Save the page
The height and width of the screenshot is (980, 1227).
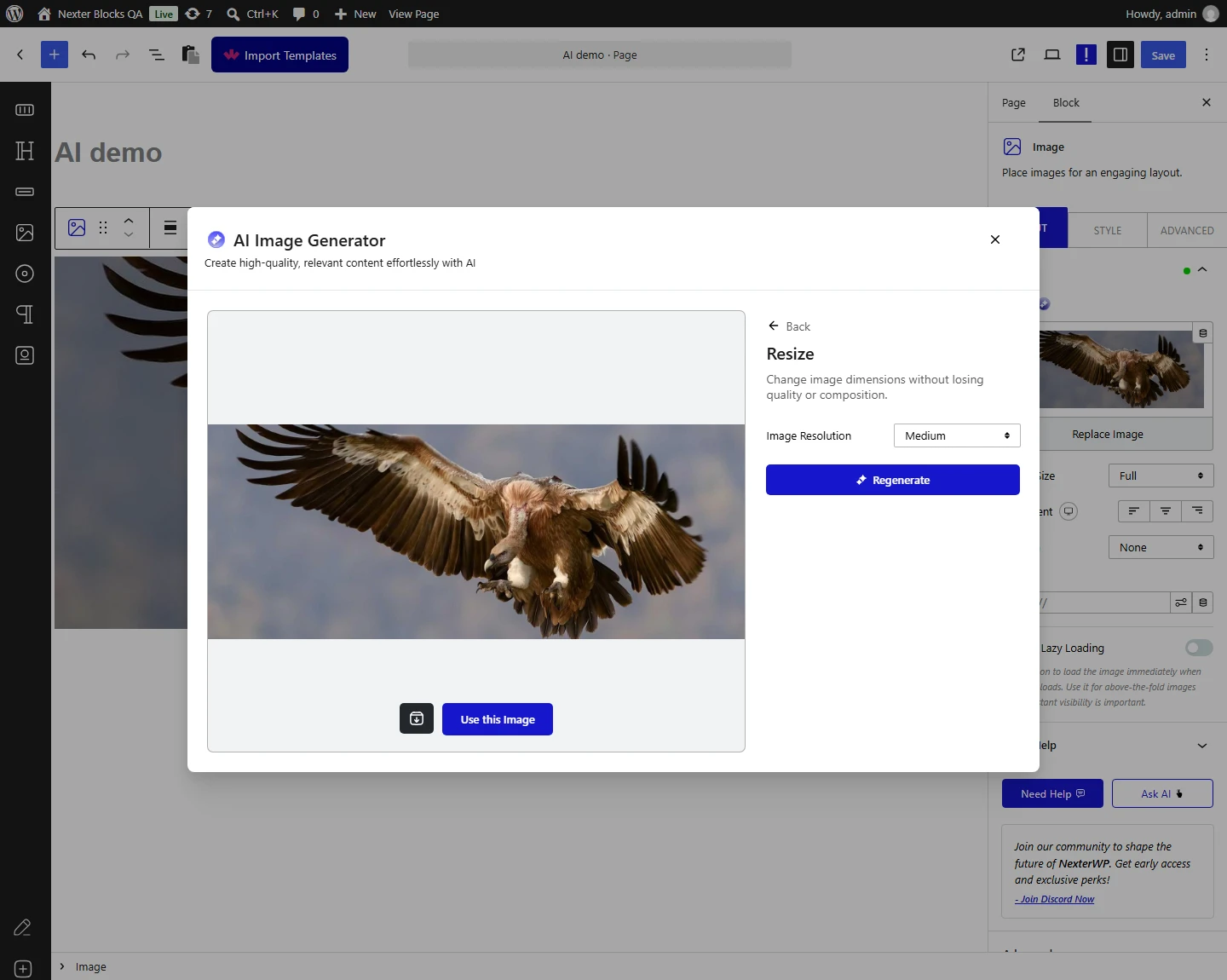coord(1163,55)
